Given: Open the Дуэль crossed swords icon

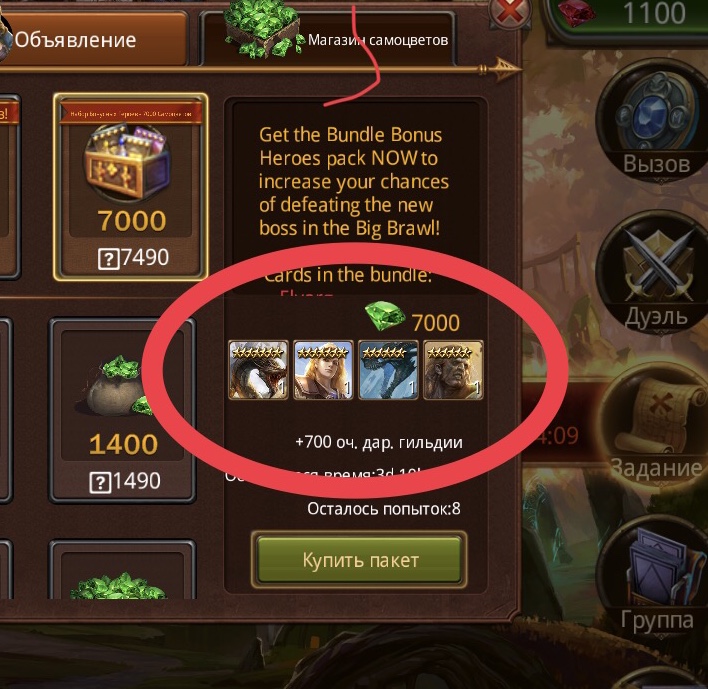Looking at the screenshot, I should coord(657,273).
